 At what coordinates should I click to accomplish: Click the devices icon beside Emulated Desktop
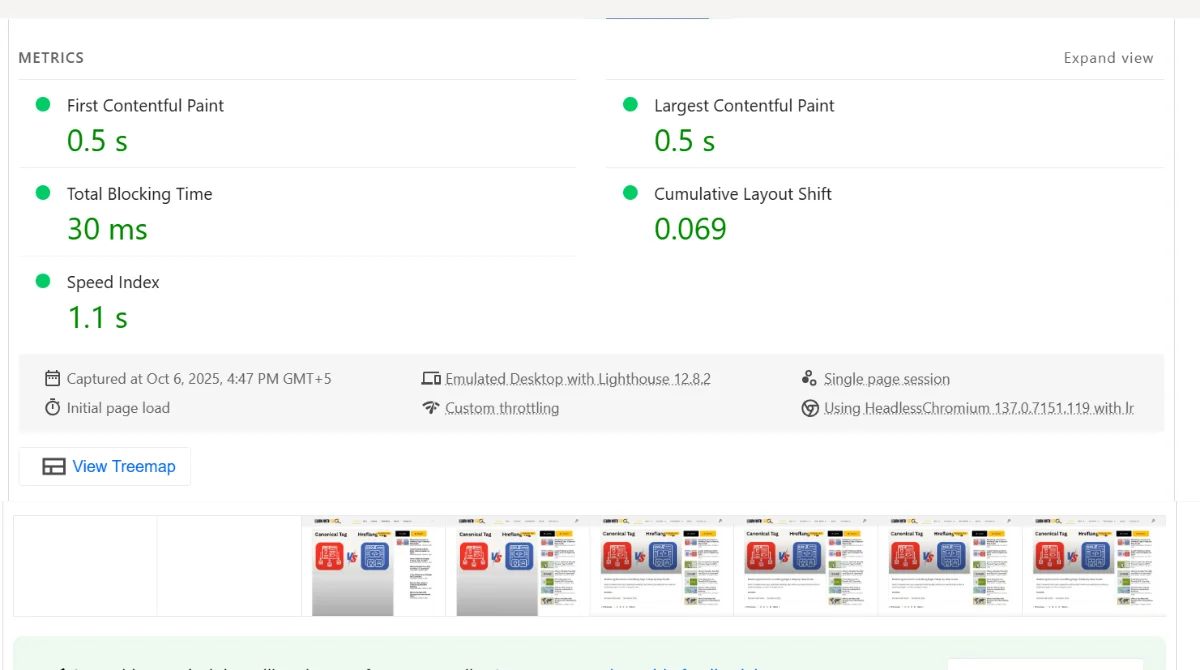(431, 379)
